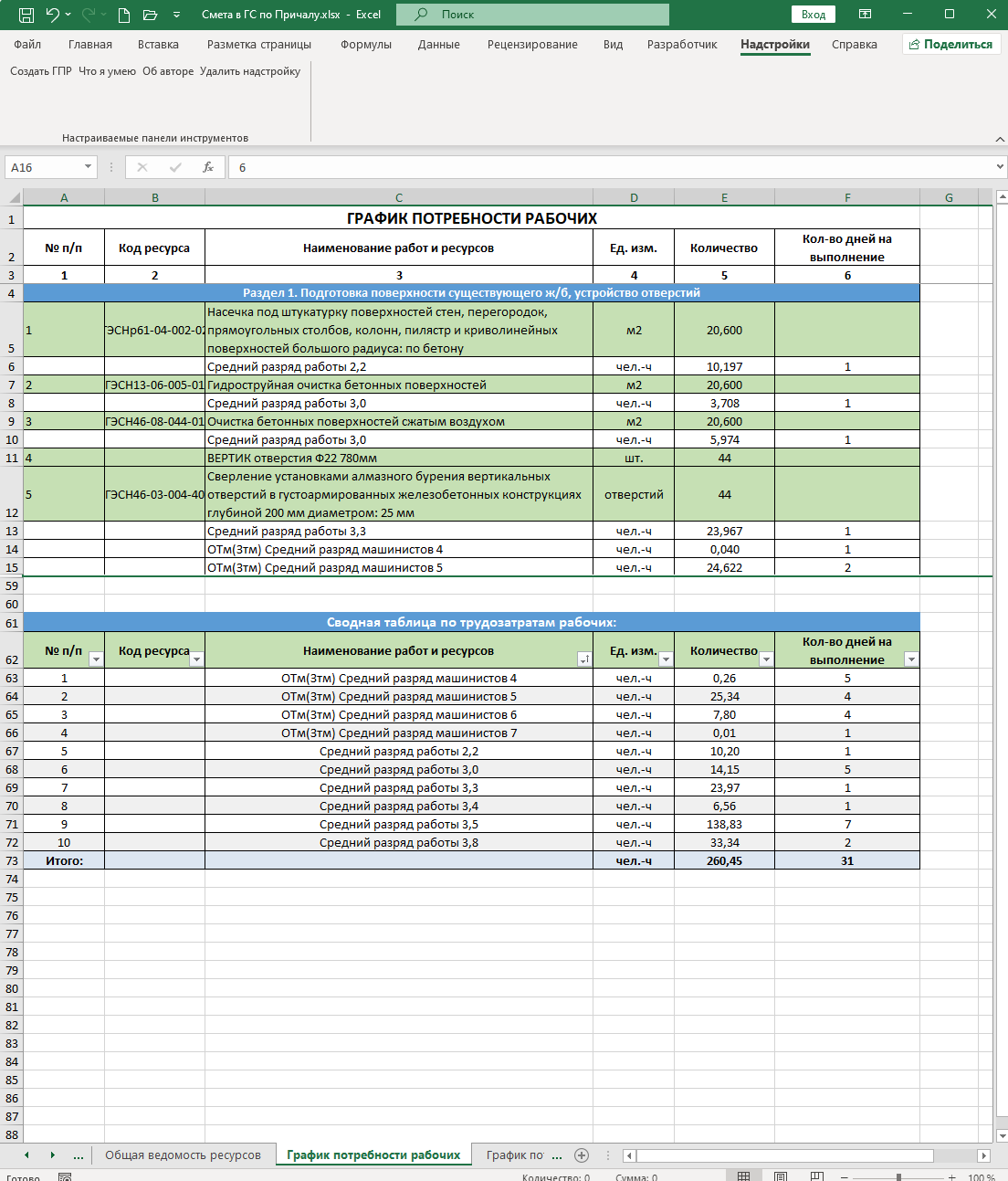The width and height of the screenshot is (1008, 1181).
Task: Click the Создать ГПР add-in button
Action: tap(40, 71)
